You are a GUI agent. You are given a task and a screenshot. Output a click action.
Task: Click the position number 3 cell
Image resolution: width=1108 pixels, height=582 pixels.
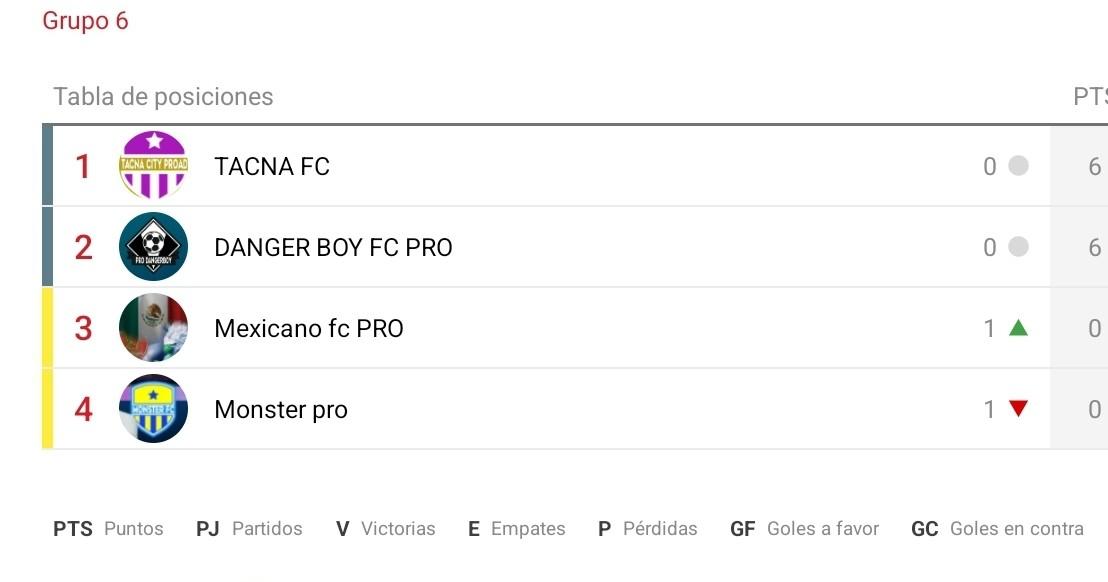[84, 328]
